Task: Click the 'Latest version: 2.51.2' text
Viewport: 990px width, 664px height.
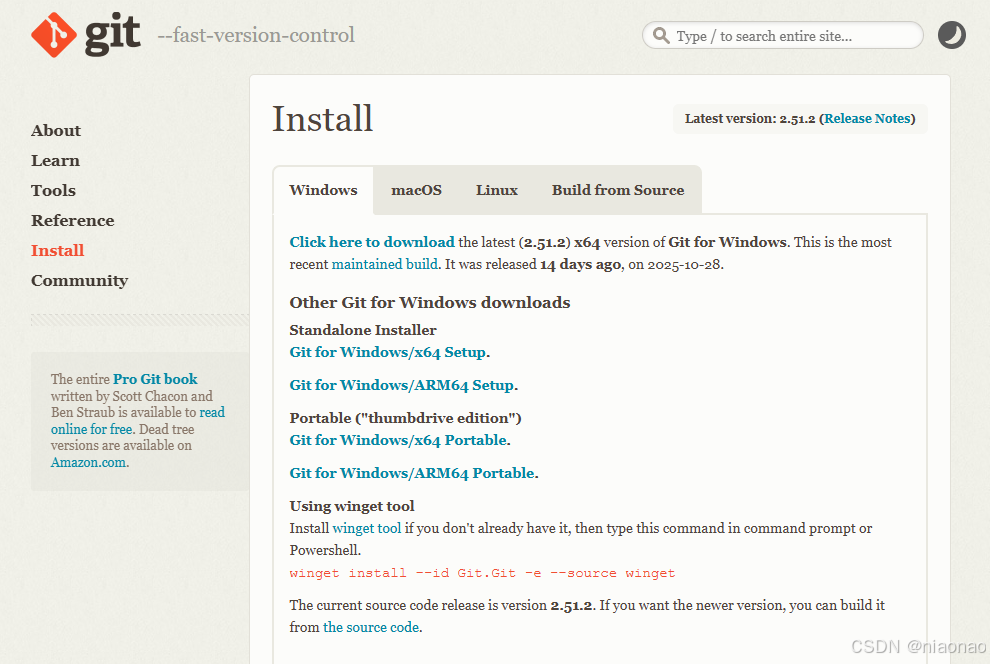Action: click(750, 119)
